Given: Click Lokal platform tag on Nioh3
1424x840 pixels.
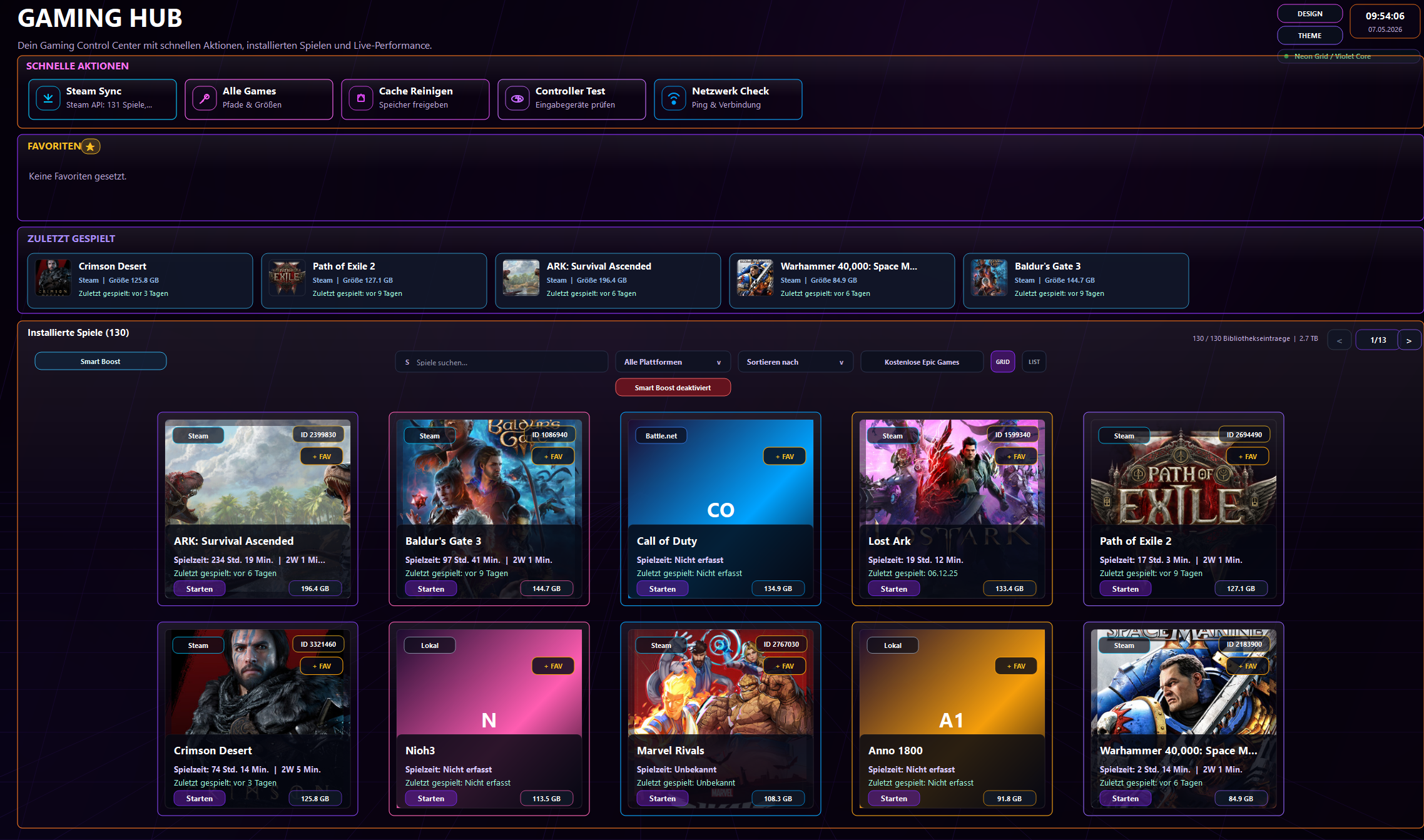Looking at the screenshot, I should point(430,645).
